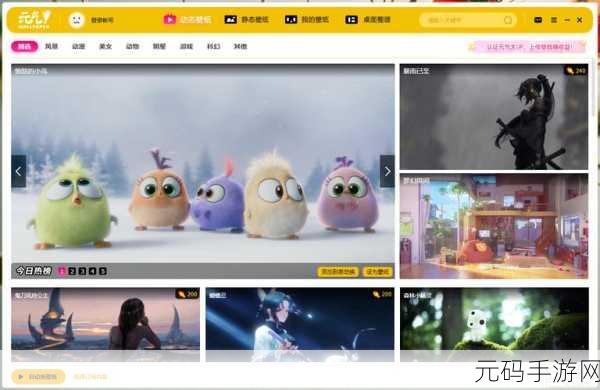Select the 动漫 category
Image resolution: width=600 pixels, height=390 pixels.
78,46
